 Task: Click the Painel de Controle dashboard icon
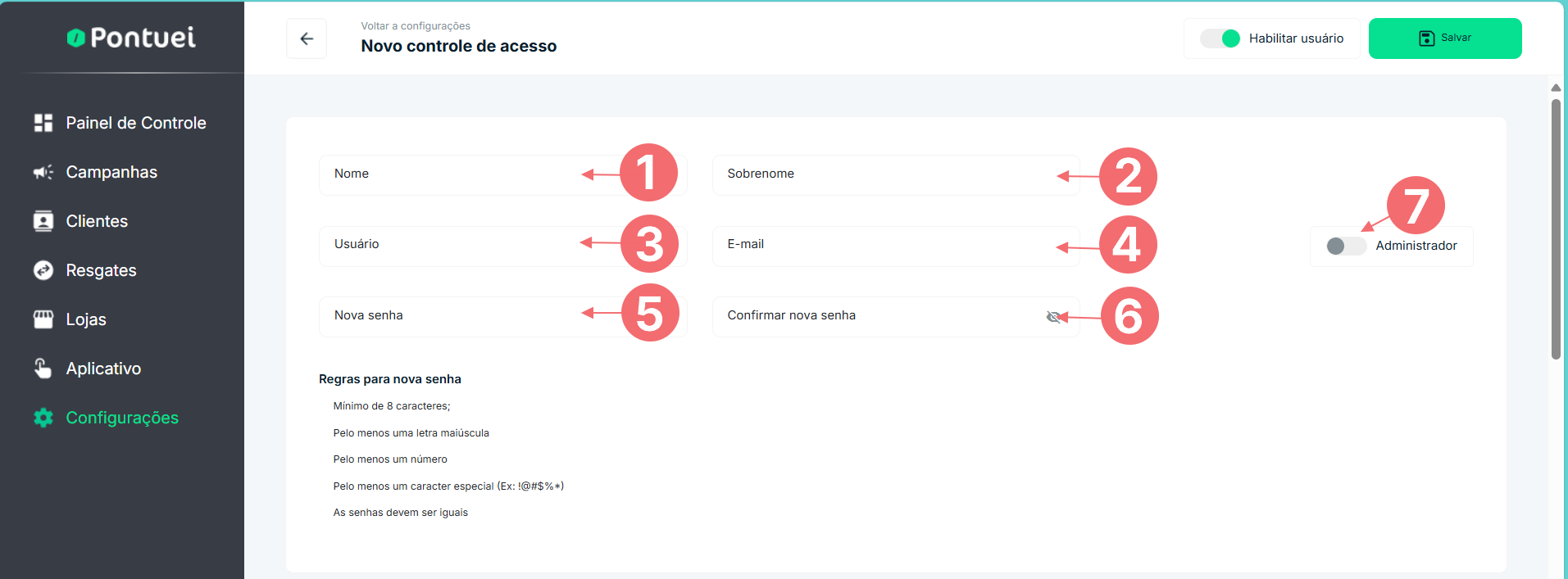[43, 123]
